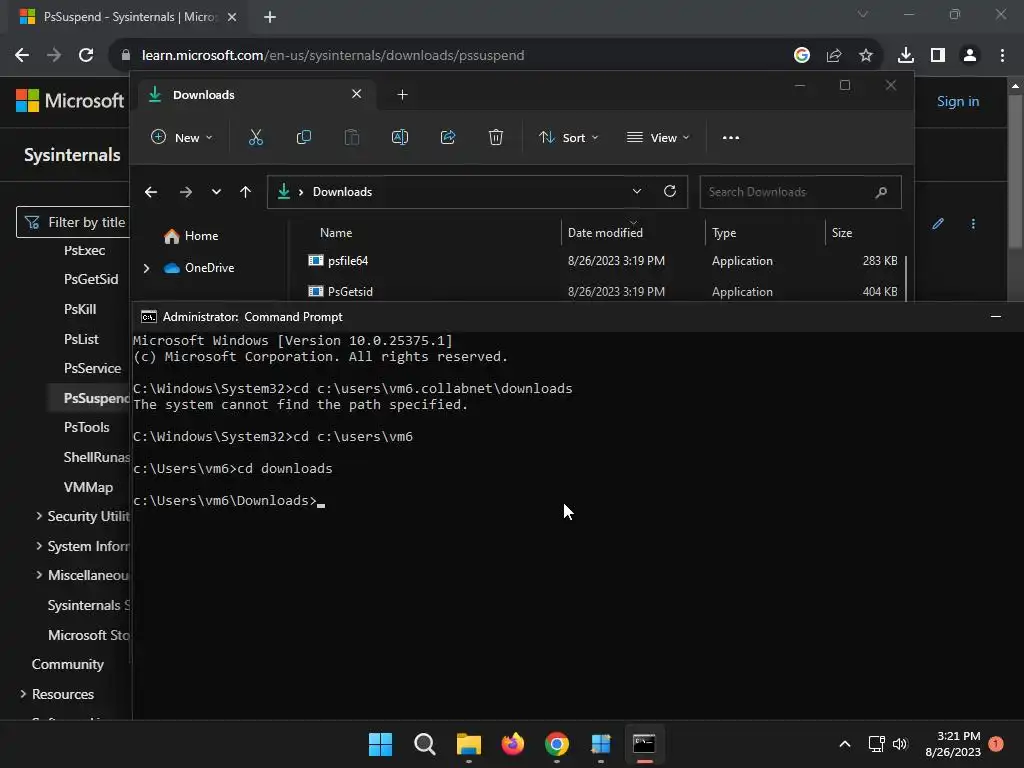
Task: Open the vertical dots menu on the Microsoft page
Action: click(x=973, y=224)
